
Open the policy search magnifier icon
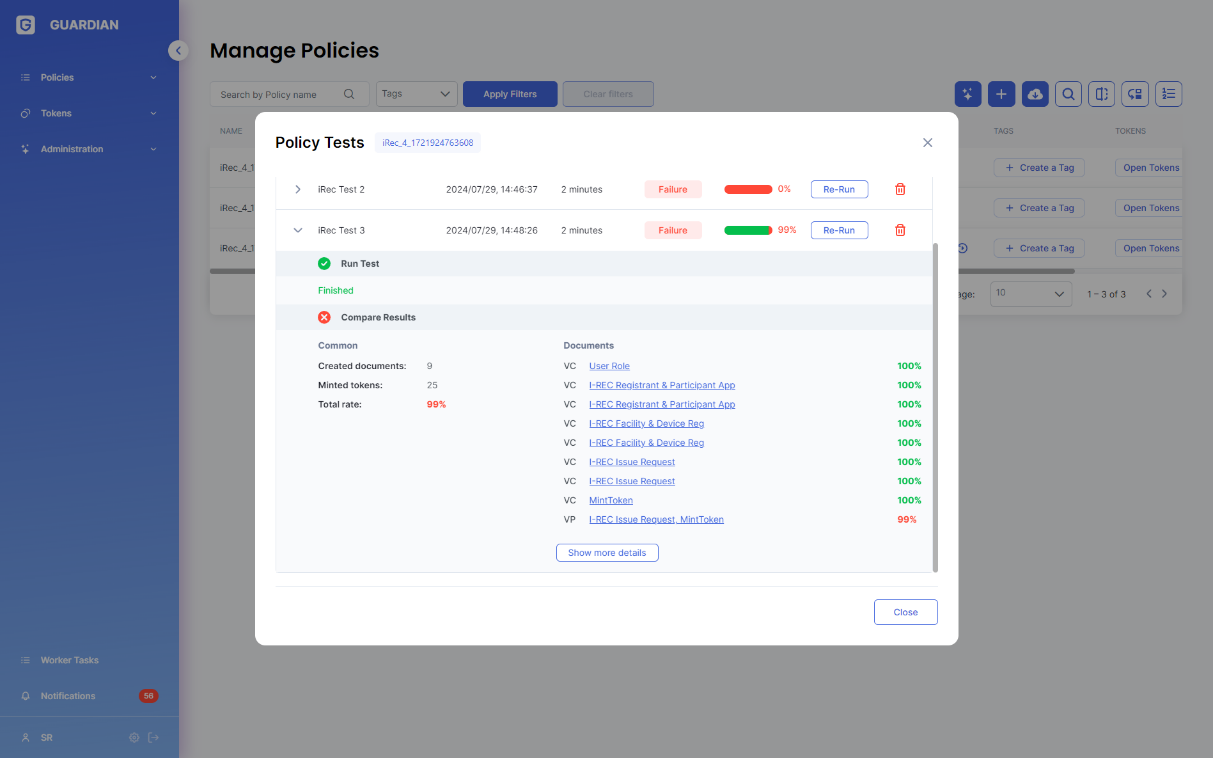(1069, 94)
